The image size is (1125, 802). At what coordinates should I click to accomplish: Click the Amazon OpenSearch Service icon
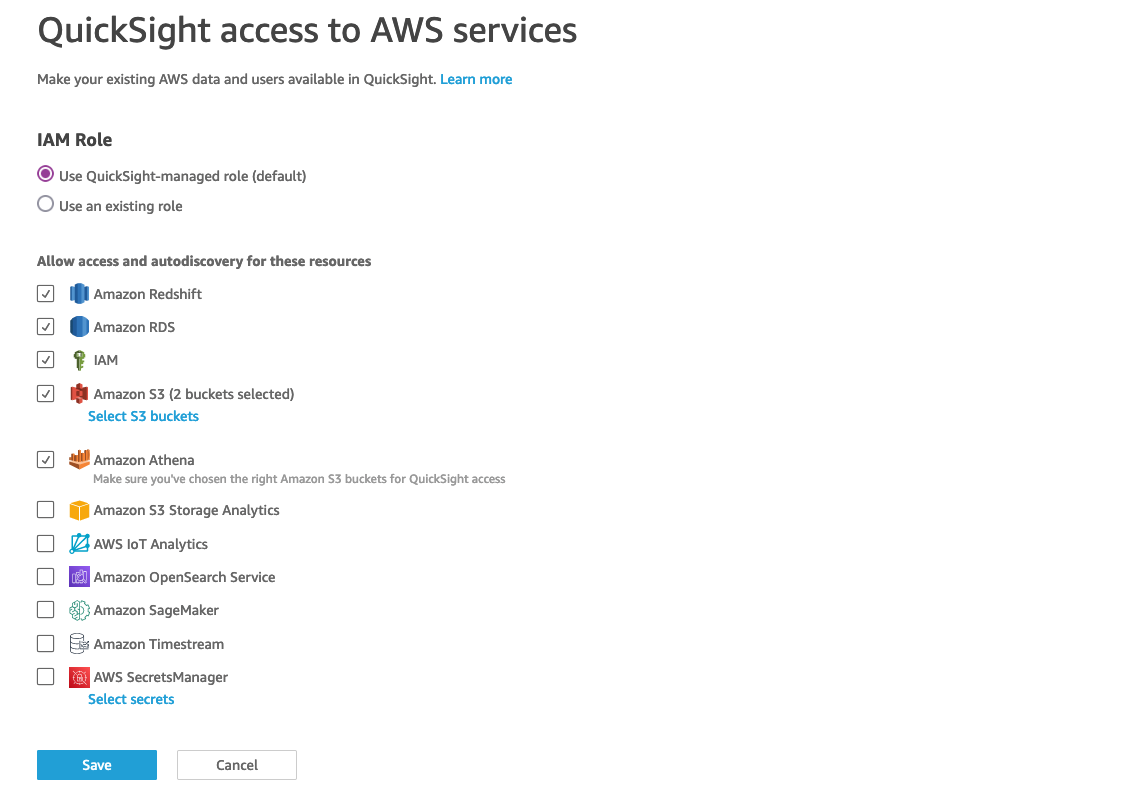pos(79,577)
